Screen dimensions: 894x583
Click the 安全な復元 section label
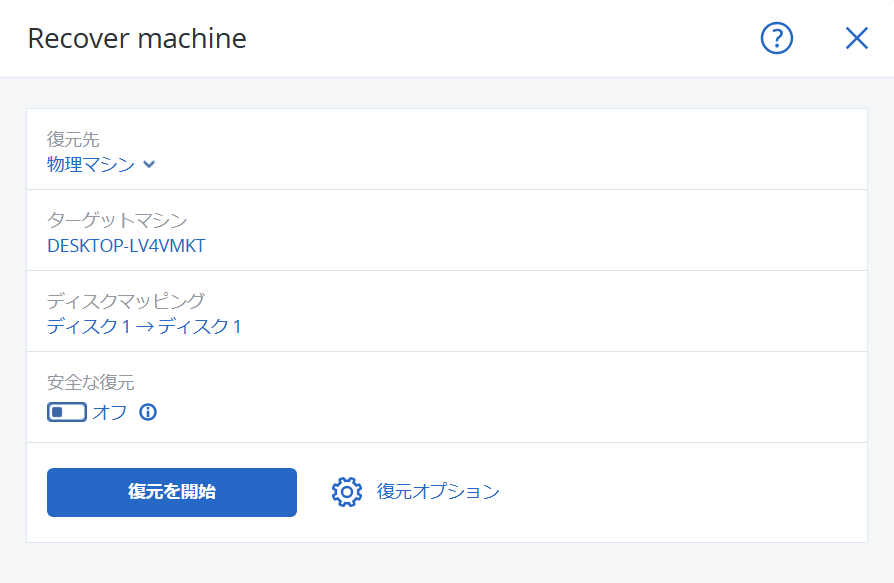coord(91,382)
